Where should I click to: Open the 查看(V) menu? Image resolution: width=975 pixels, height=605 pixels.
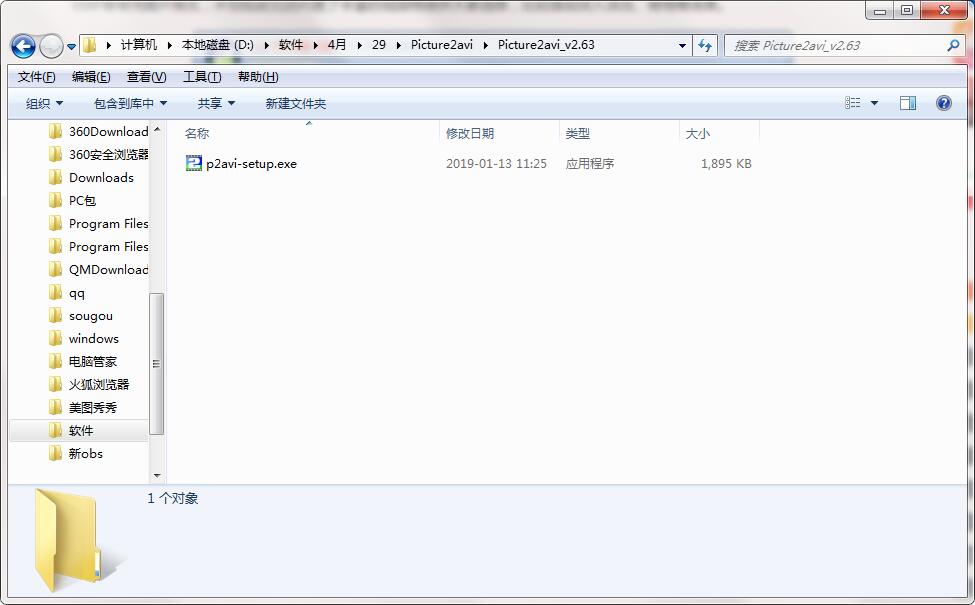point(146,76)
